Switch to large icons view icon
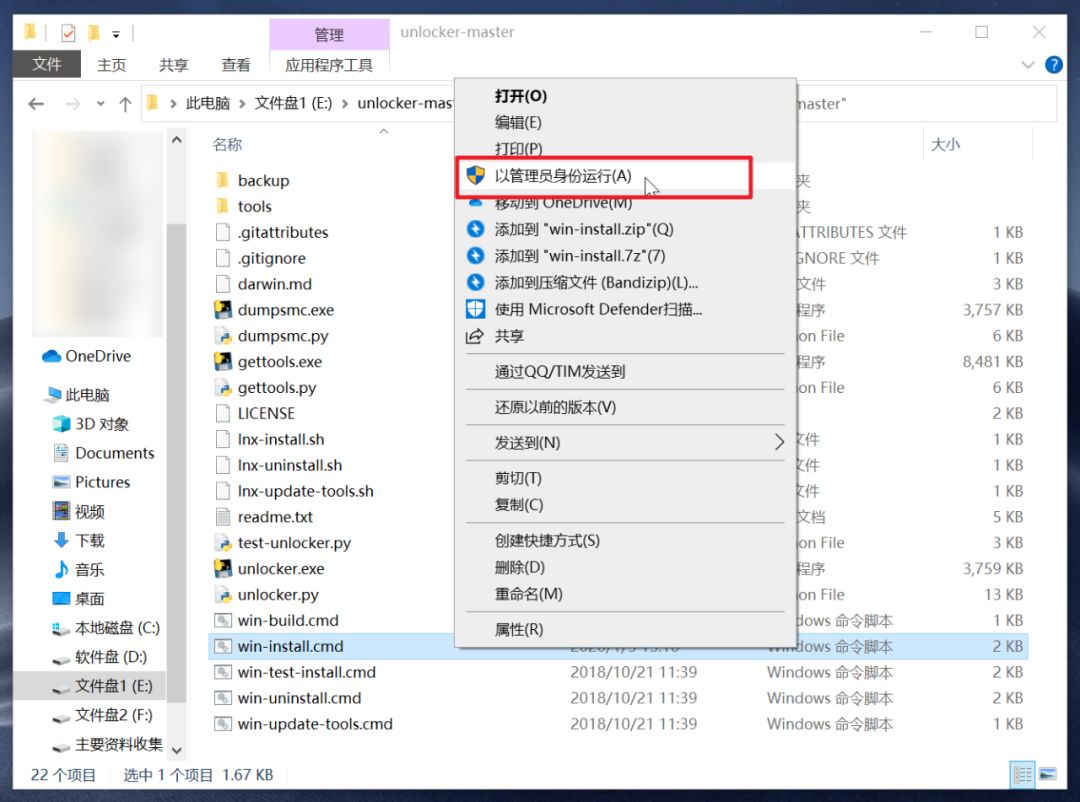The image size is (1080, 802). tap(1047, 774)
